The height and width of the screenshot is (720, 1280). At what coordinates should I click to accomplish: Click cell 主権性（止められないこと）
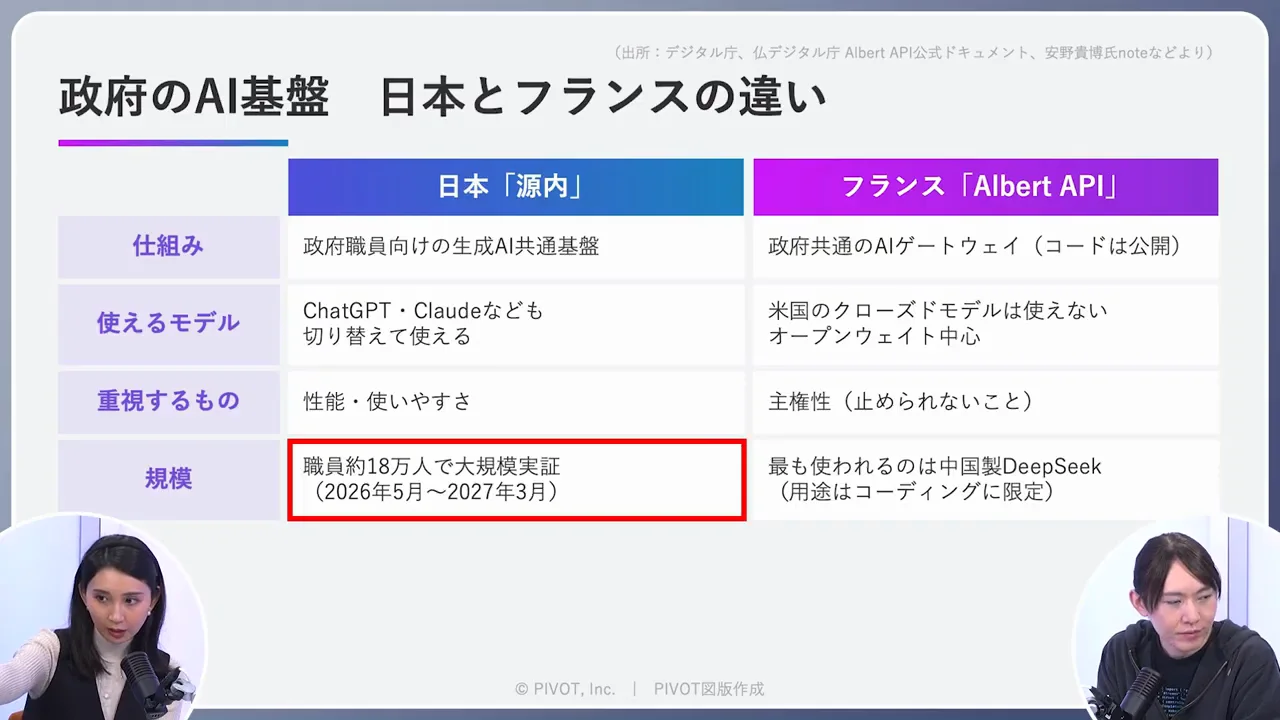985,401
